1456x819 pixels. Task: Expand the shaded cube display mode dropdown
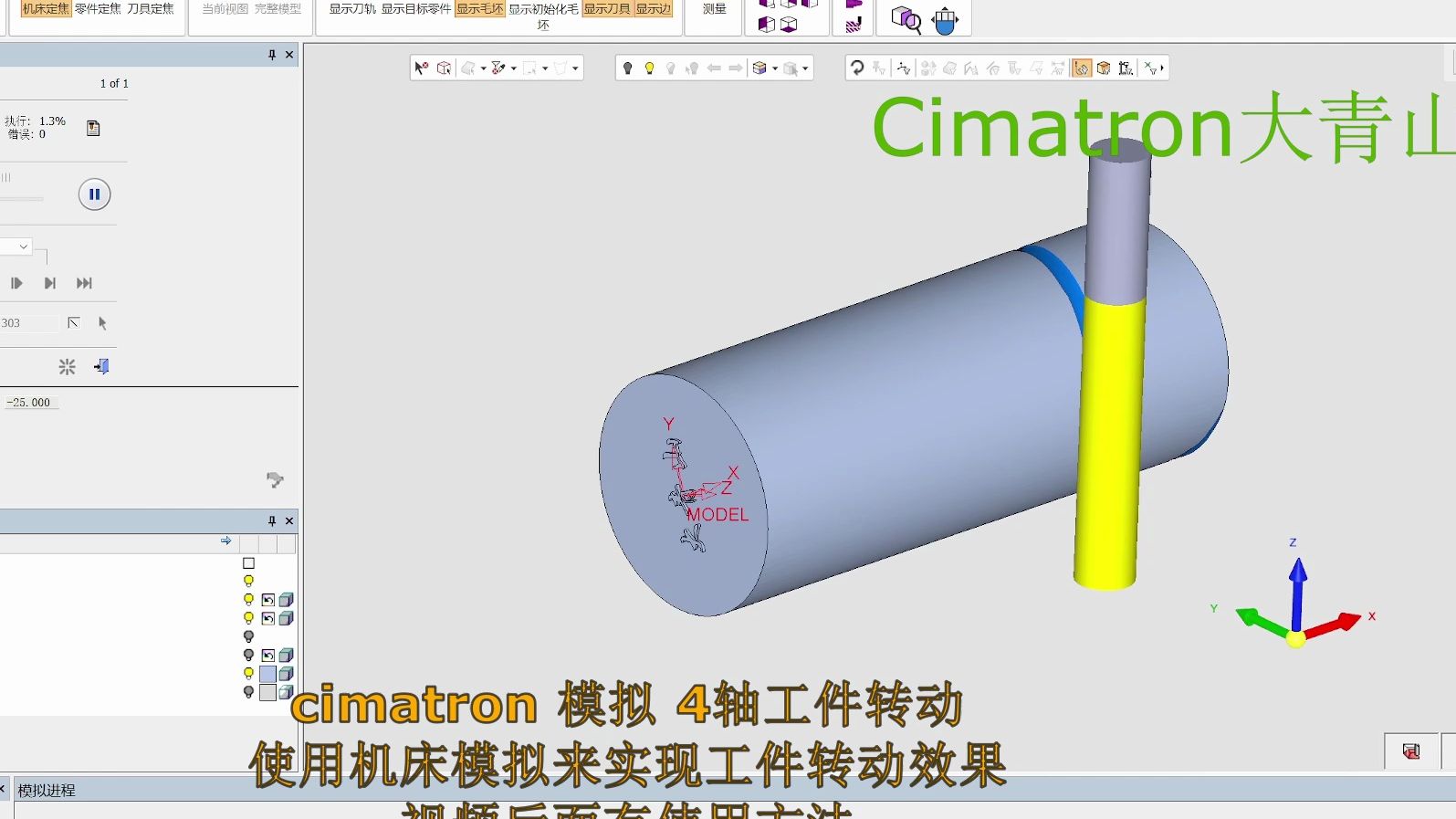(775, 68)
